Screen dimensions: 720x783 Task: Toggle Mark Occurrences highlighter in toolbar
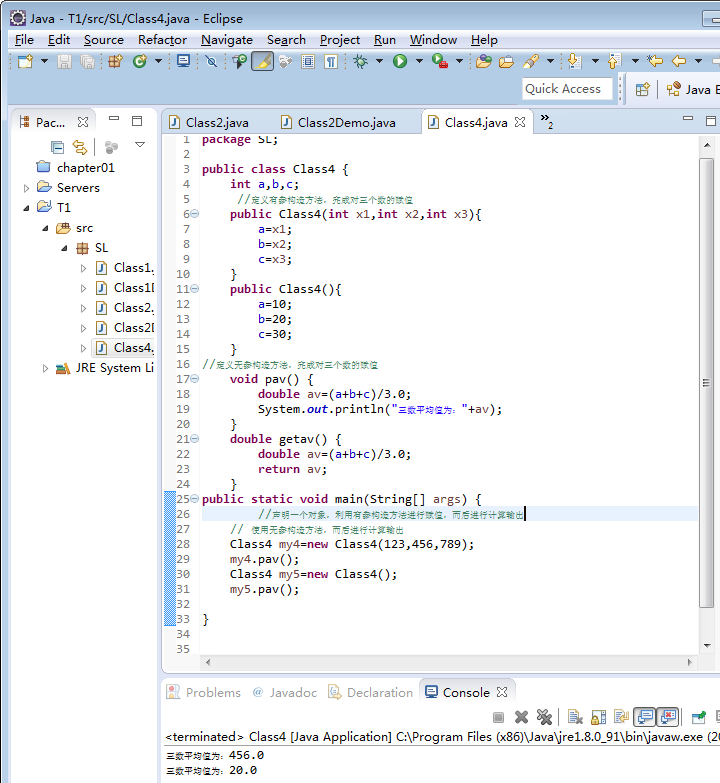click(x=262, y=62)
